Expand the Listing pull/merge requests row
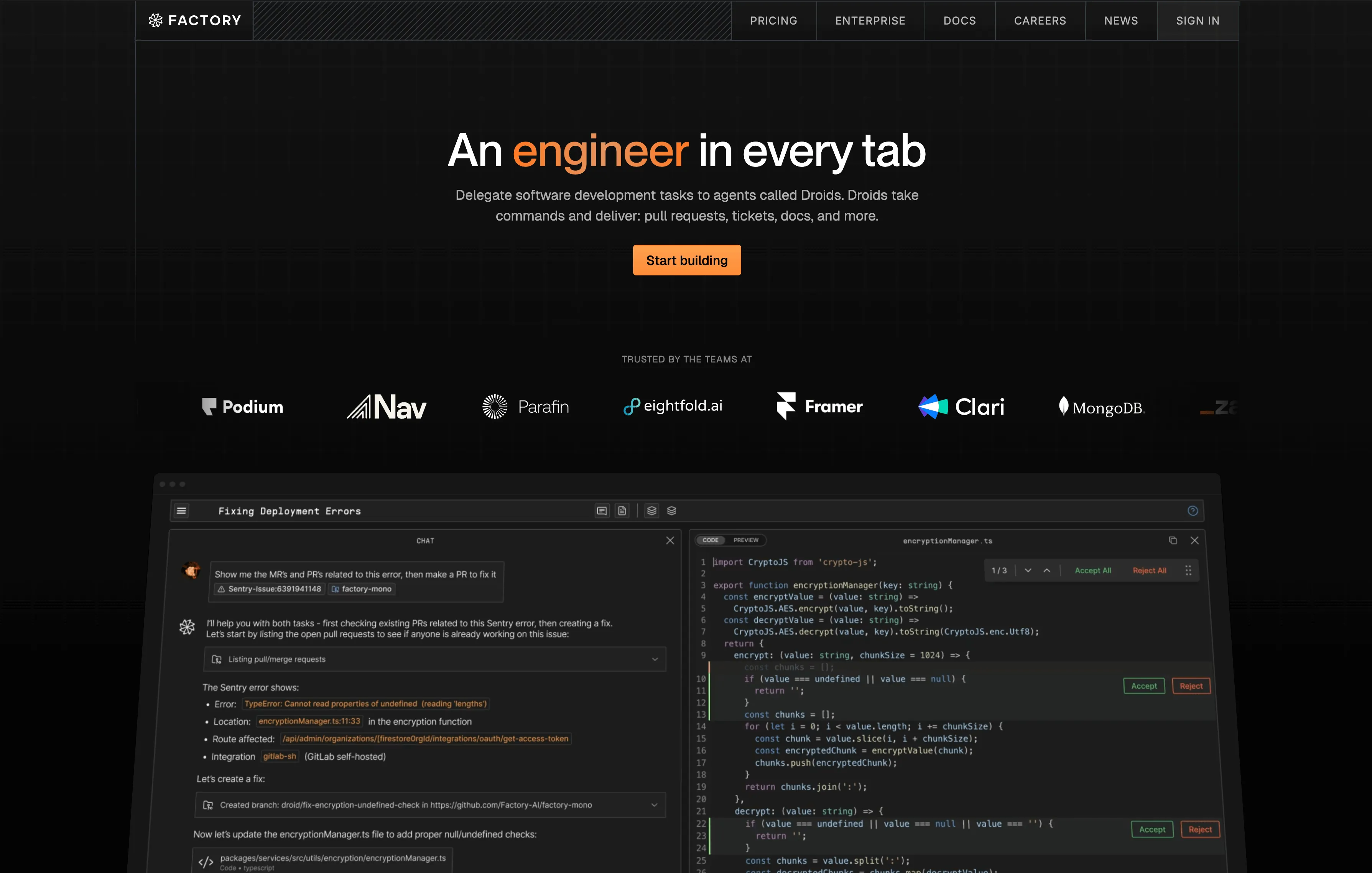This screenshot has width=1372, height=873. (655, 659)
